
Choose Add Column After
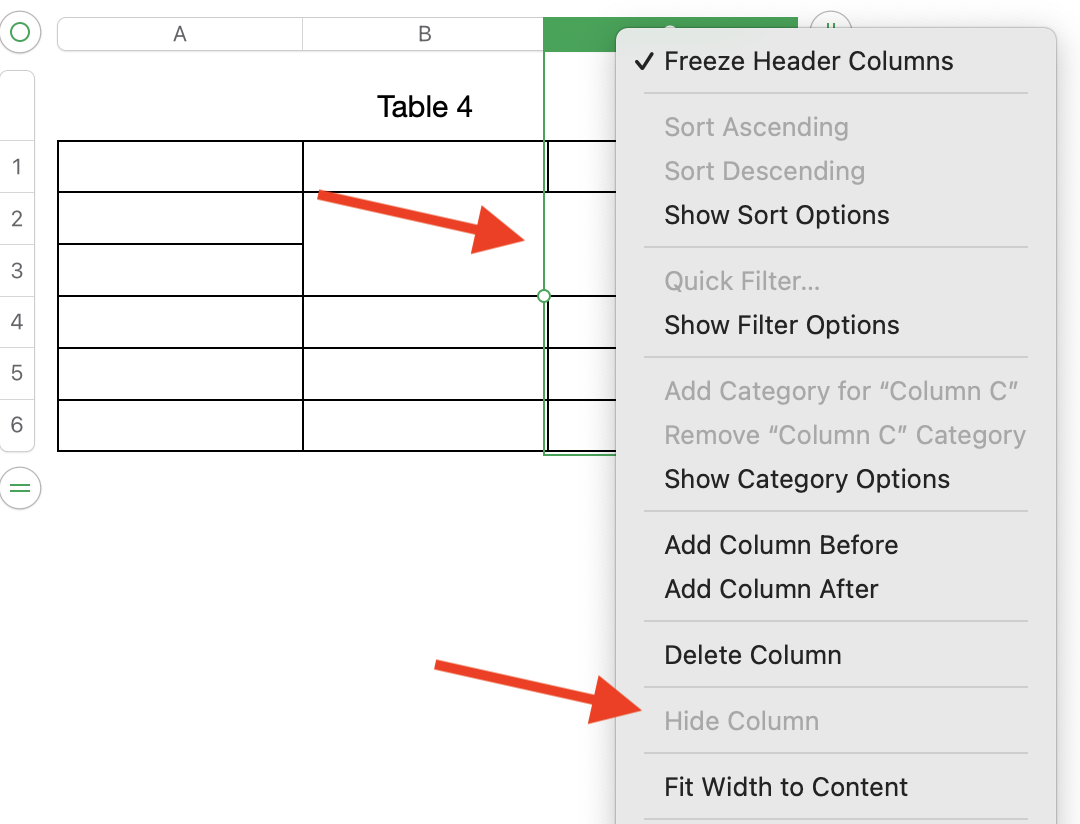coord(771,589)
